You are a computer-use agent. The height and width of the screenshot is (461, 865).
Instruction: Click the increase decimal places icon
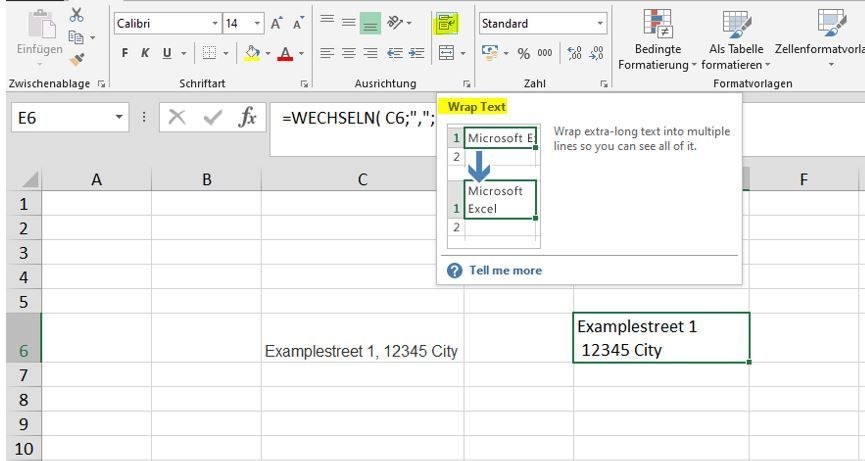tap(575, 53)
